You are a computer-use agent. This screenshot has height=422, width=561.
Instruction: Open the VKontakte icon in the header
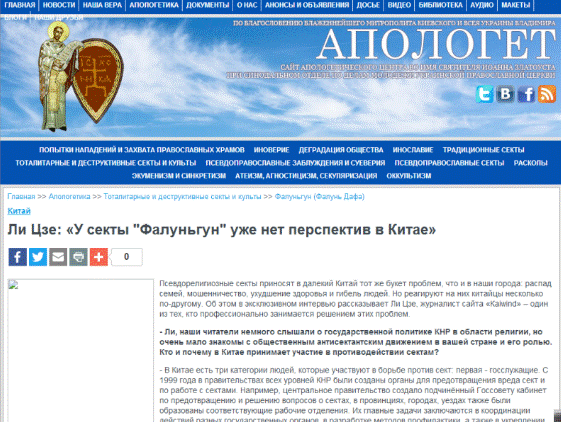click(x=505, y=94)
